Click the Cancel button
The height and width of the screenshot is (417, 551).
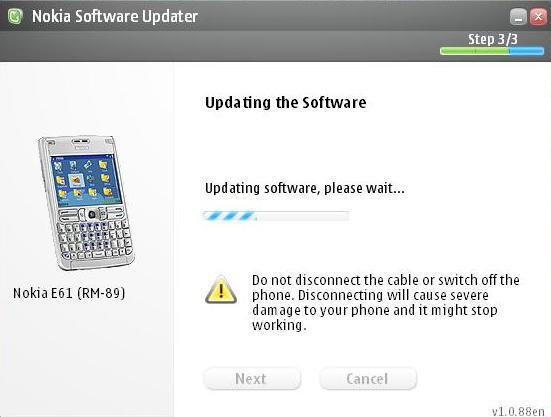click(x=368, y=379)
